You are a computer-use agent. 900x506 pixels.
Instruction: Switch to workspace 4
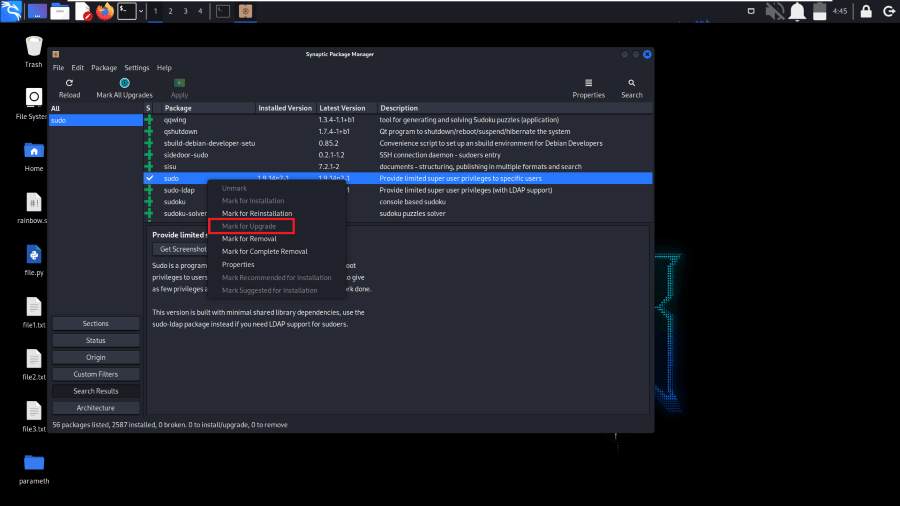(200, 11)
